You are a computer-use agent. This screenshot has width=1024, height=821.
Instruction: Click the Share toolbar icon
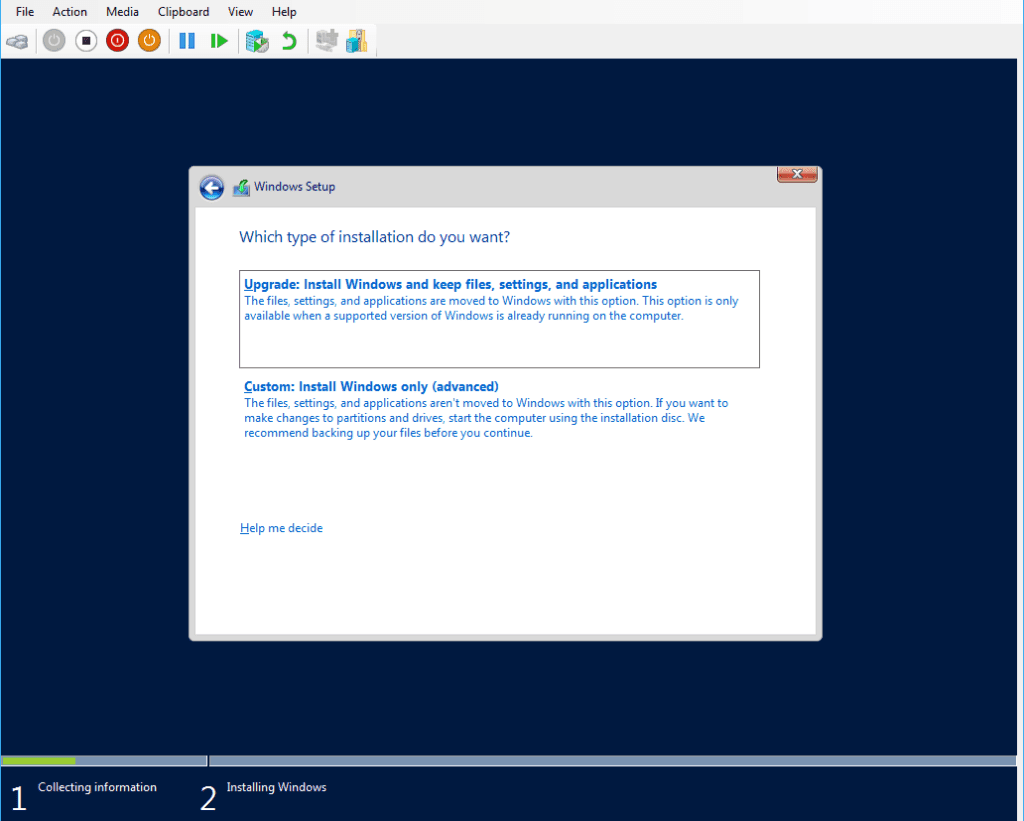click(357, 40)
